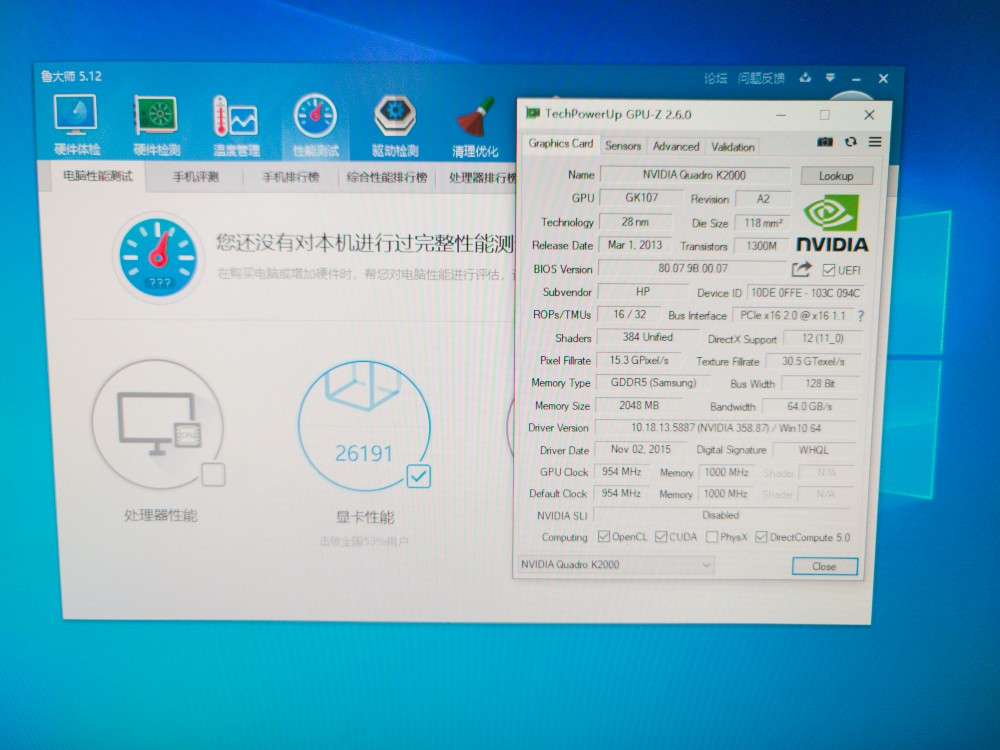Open the 驱动检测 driver detection icon
The width and height of the screenshot is (1000, 750).
tap(395, 126)
